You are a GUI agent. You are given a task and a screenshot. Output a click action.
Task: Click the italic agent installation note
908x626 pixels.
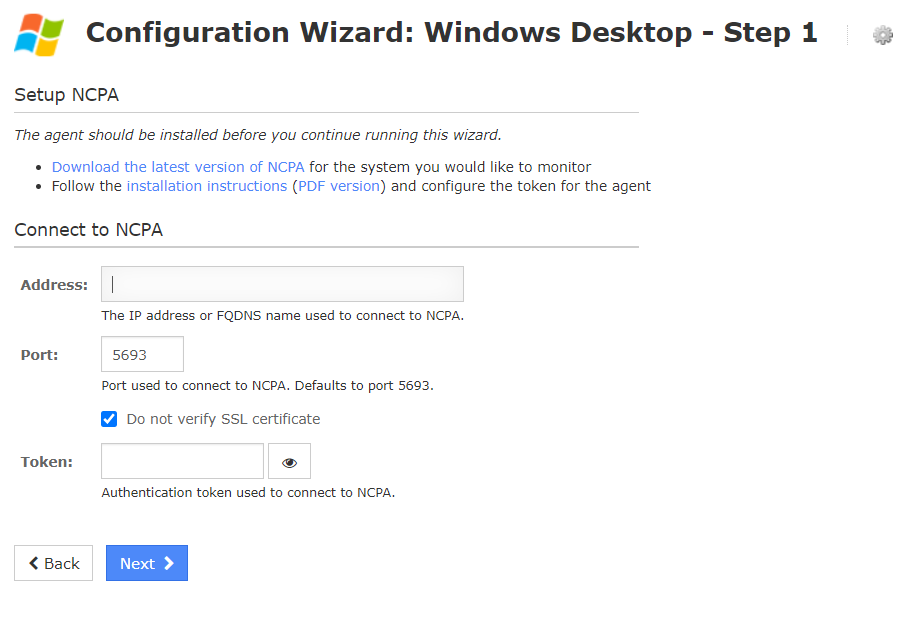tap(258, 135)
